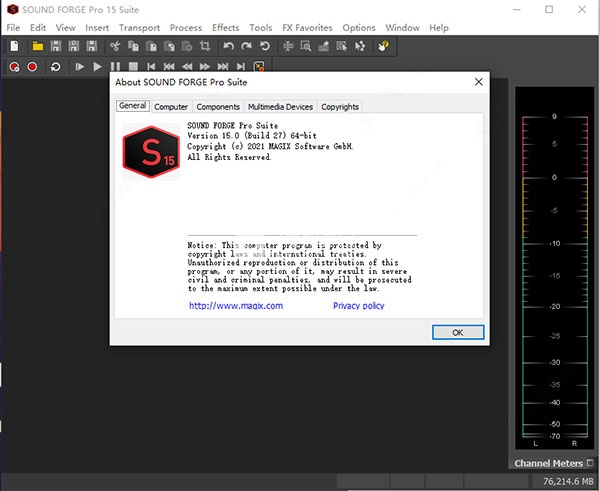Toggle Loop Playback icon
Image resolution: width=600 pixels, height=491 pixels.
click(55, 67)
